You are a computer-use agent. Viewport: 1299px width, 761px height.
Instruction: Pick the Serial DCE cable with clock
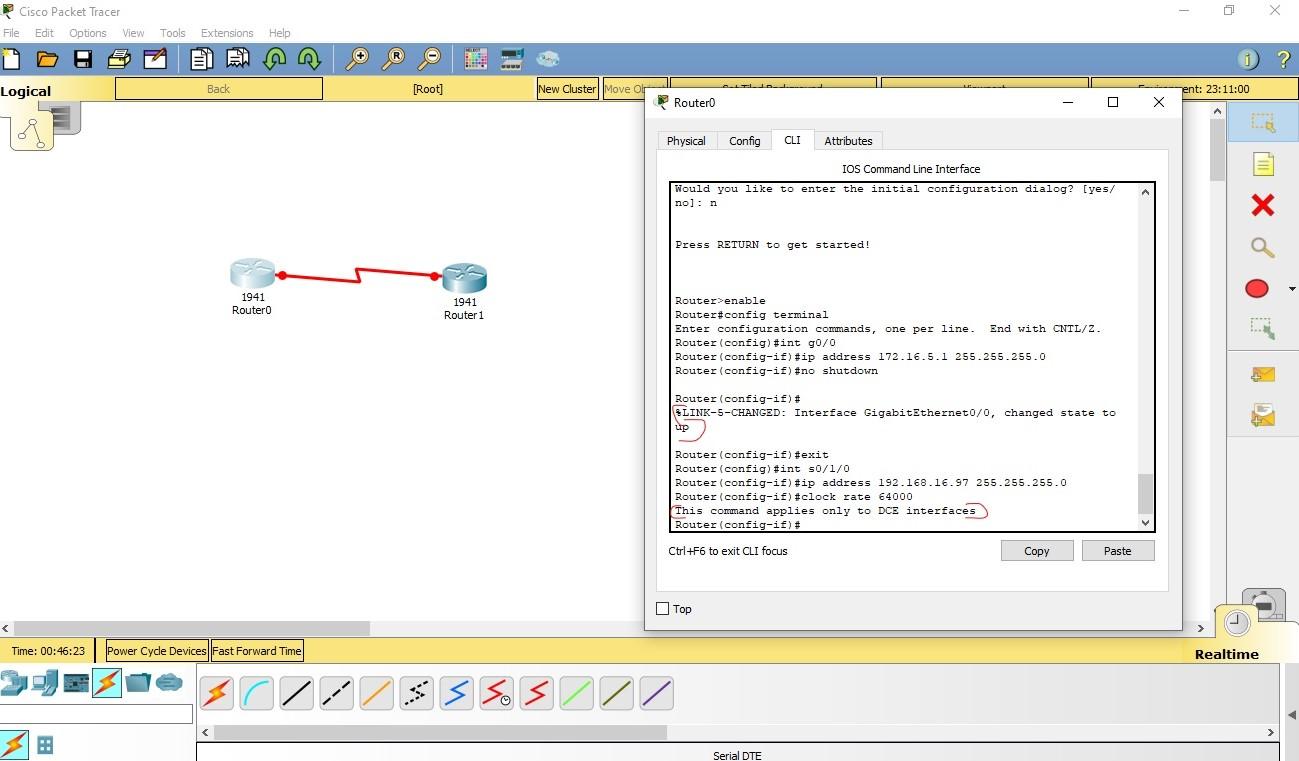pyautogui.click(x=496, y=693)
